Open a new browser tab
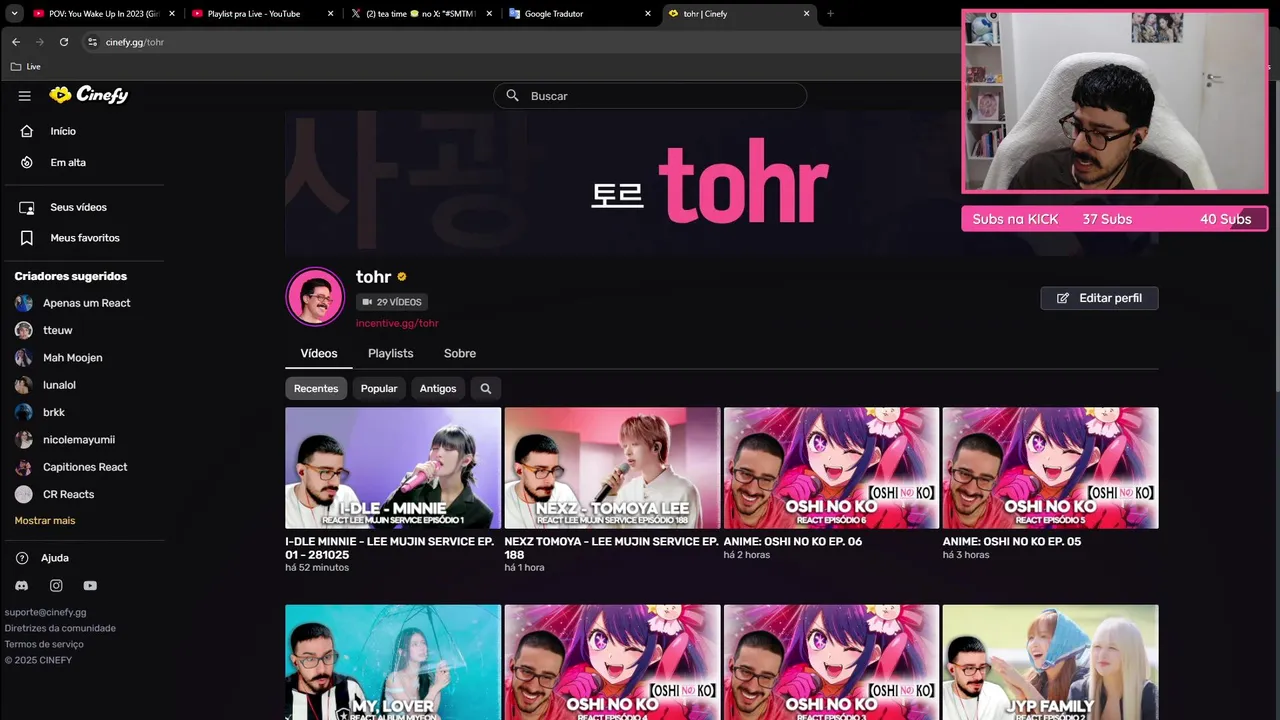 pos(830,14)
